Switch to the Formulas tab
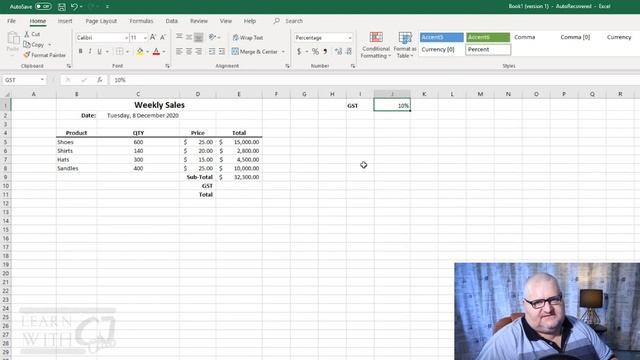This screenshot has height=360, width=640. coord(141,21)
